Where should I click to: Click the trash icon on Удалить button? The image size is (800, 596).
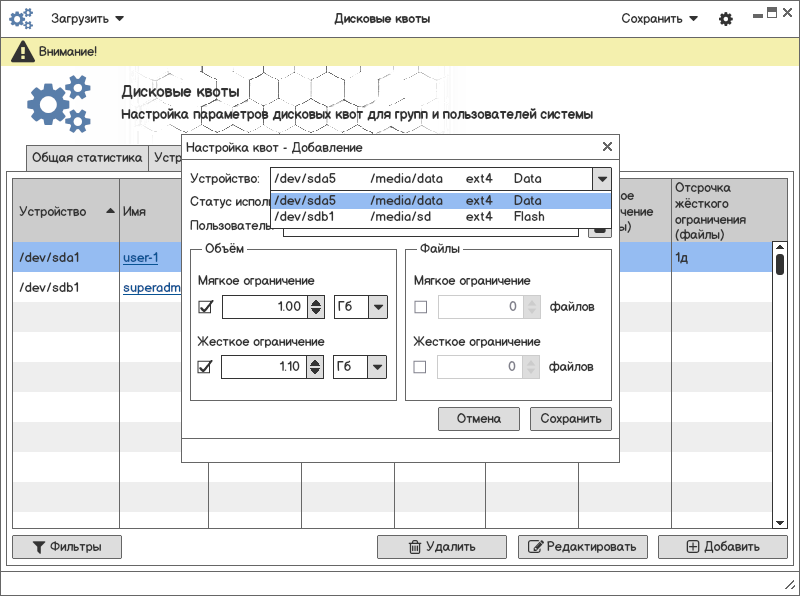click(414, 547)
